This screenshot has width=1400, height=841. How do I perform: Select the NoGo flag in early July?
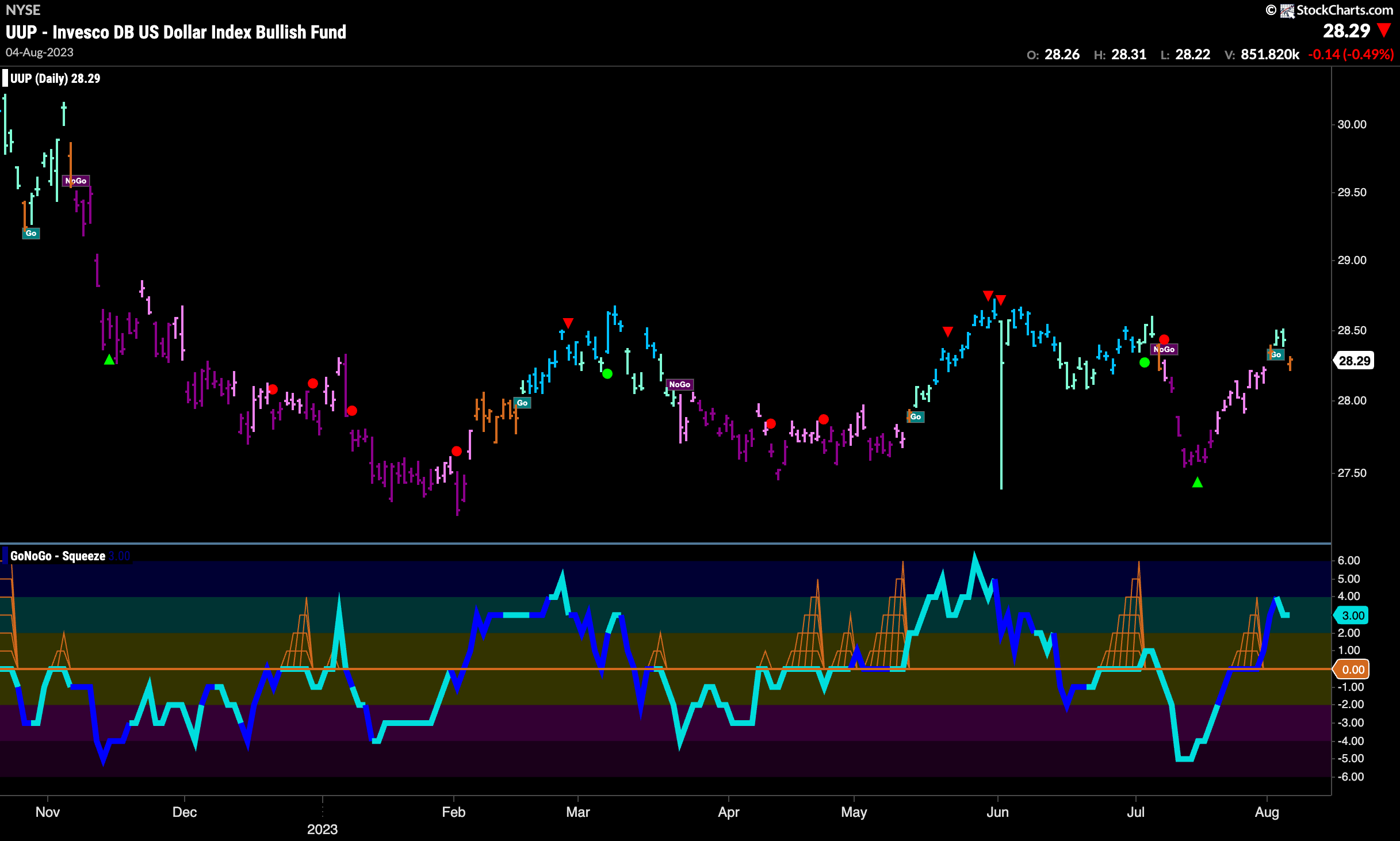(1164, 349)
